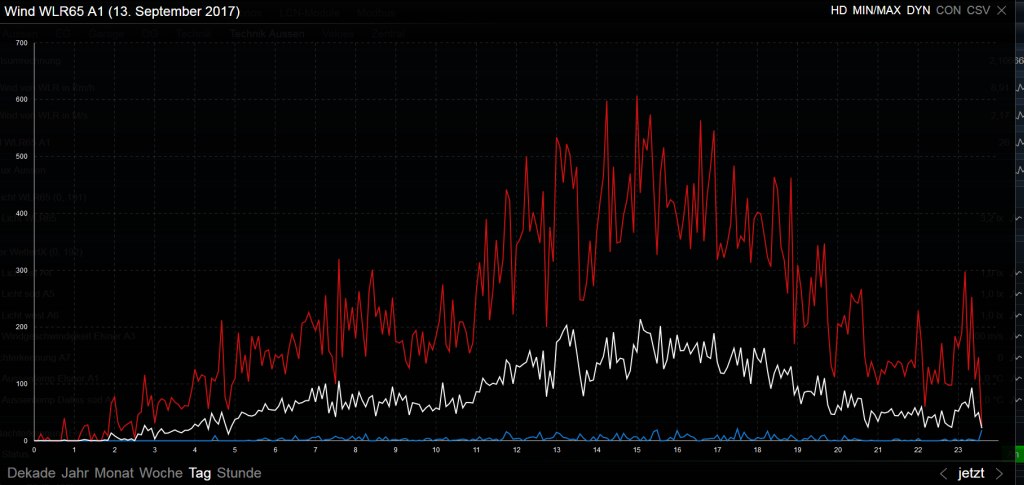The width and height of the screenshot is (1024, 485).
Task: Enable the CON option
Action: tap(948, 10)
